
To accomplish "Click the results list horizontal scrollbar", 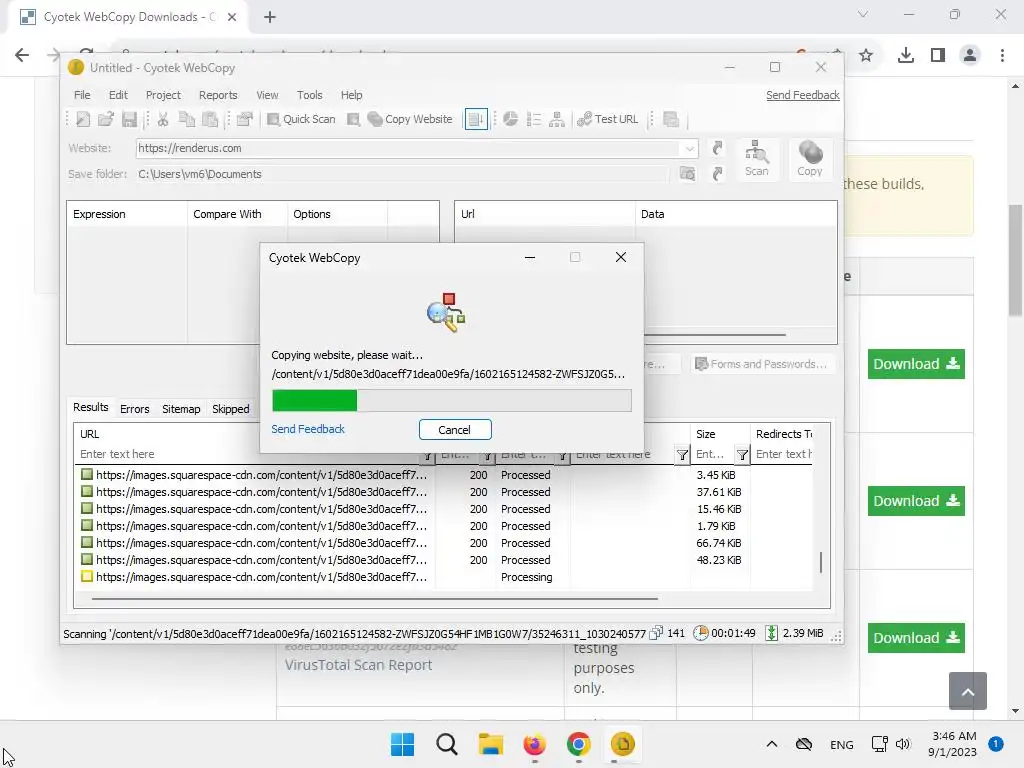I will coord(375,598).
